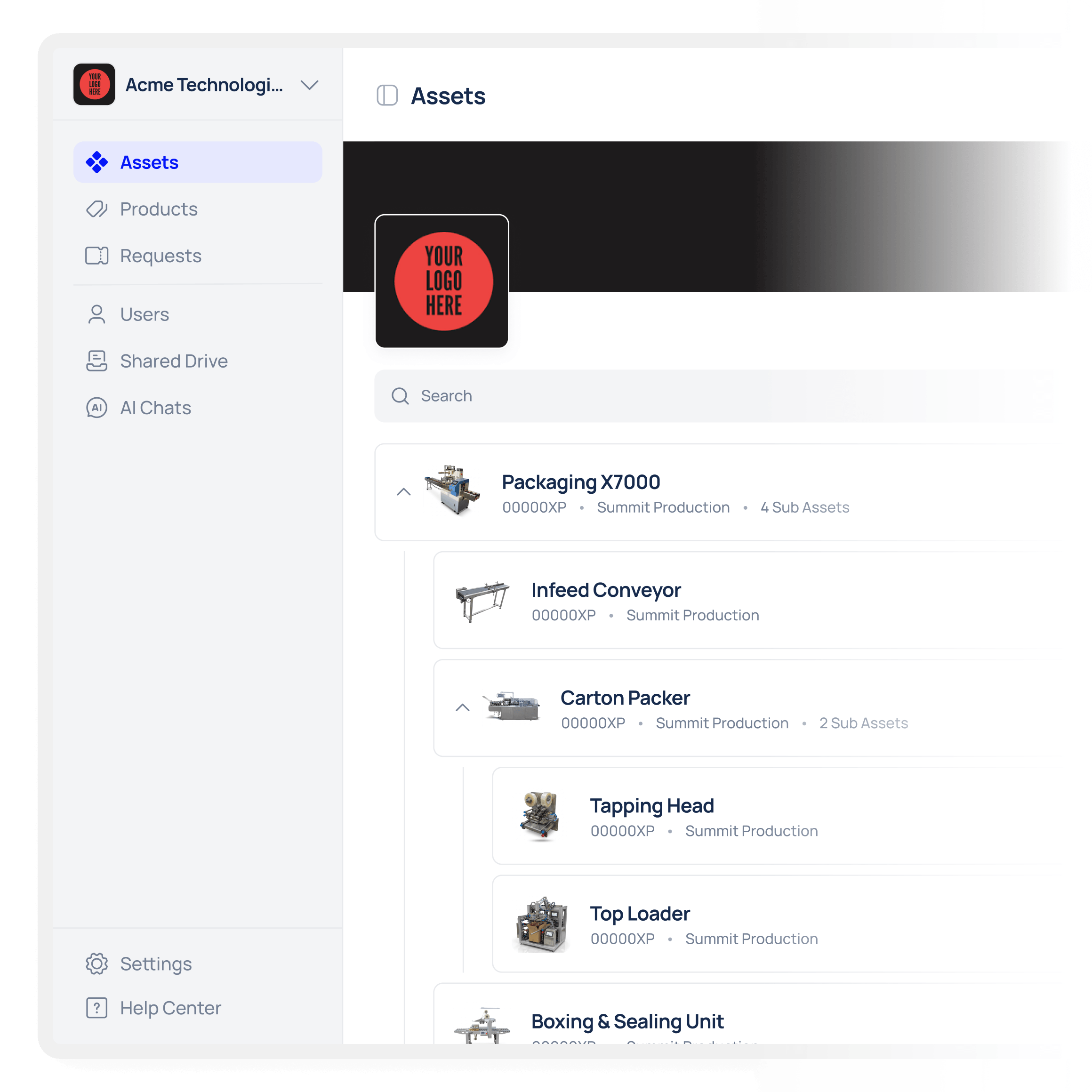Collapse the Packaging X7000 asset group

[403, 492]
